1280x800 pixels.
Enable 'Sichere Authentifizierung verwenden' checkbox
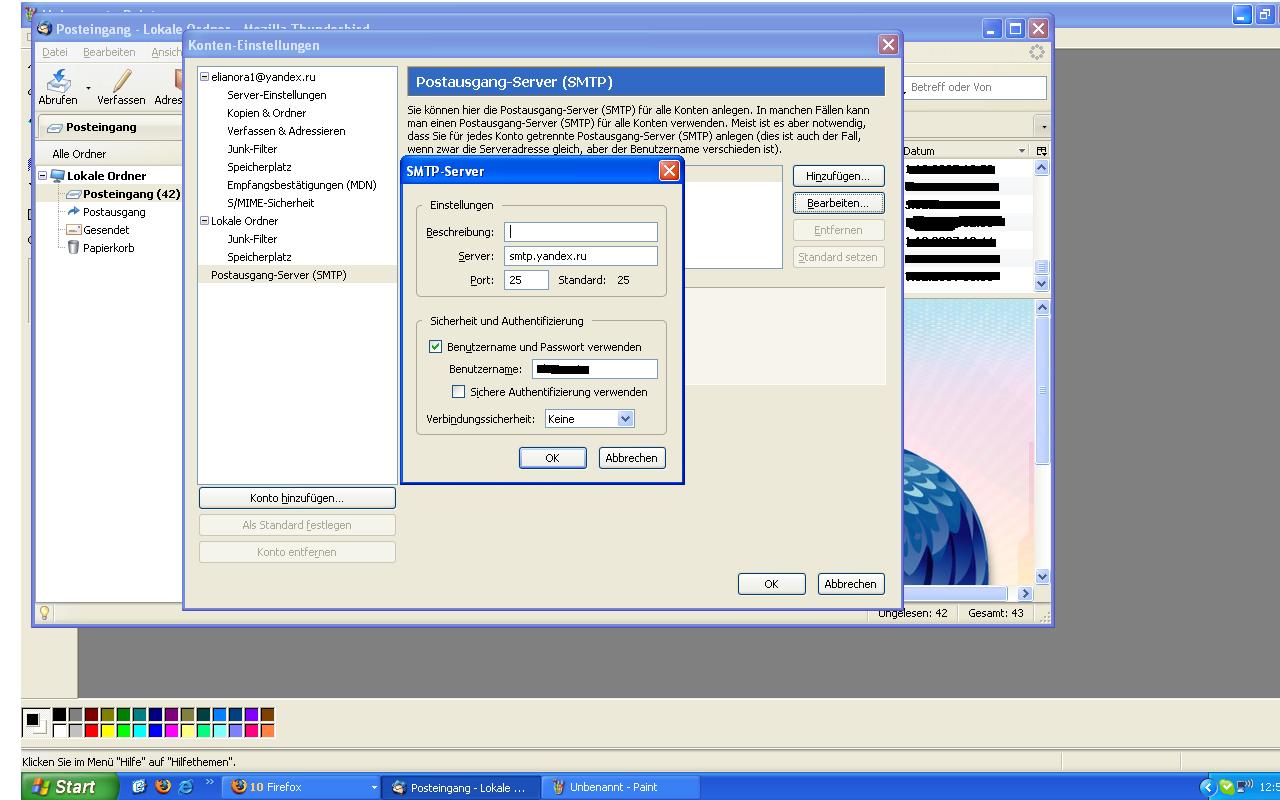coord(458,392)
